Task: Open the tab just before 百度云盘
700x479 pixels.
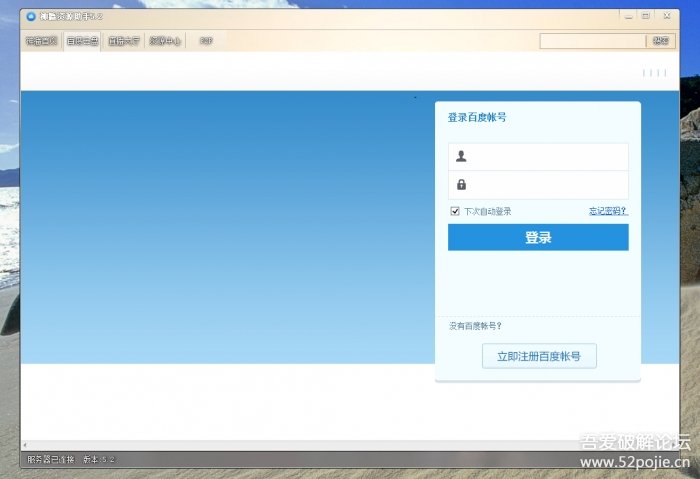Action: click(41, 41)
